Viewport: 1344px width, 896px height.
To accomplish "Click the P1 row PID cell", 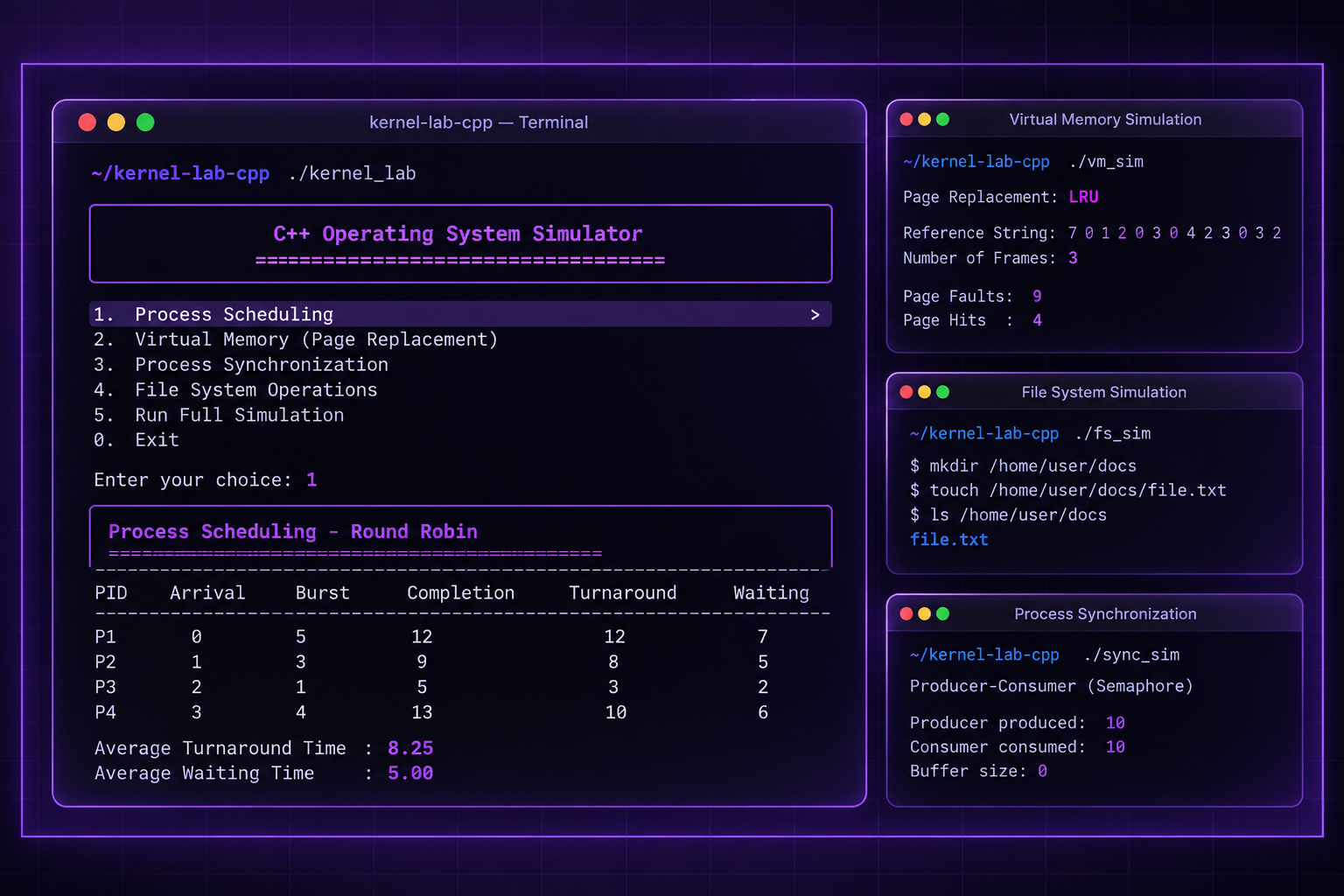I will coord(105,637).
